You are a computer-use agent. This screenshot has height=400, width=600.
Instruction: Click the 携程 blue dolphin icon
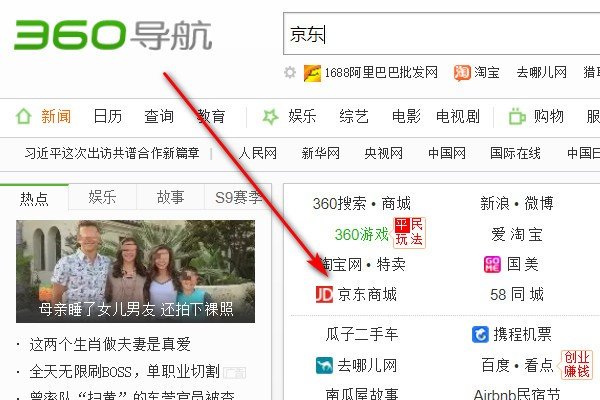click(x=480, y=335)
